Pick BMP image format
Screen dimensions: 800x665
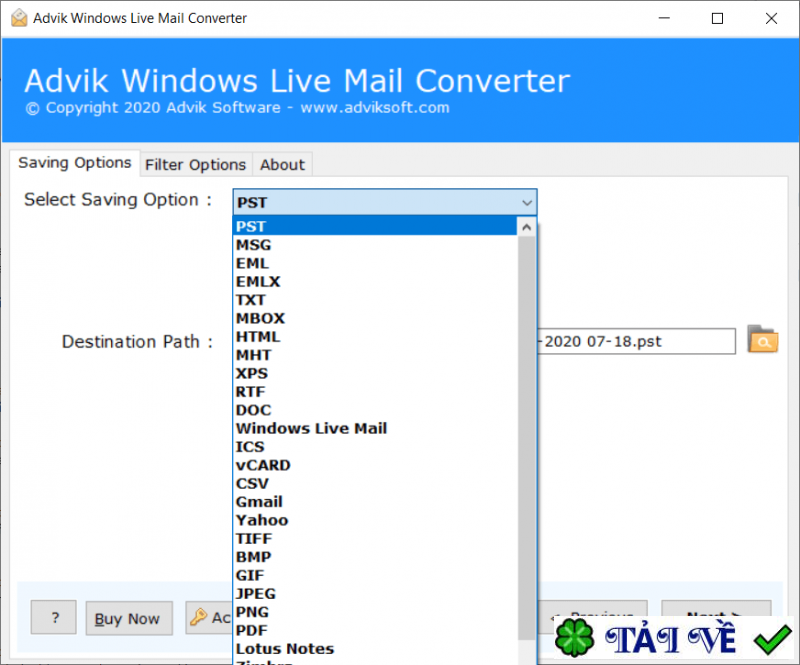[375, 557]
